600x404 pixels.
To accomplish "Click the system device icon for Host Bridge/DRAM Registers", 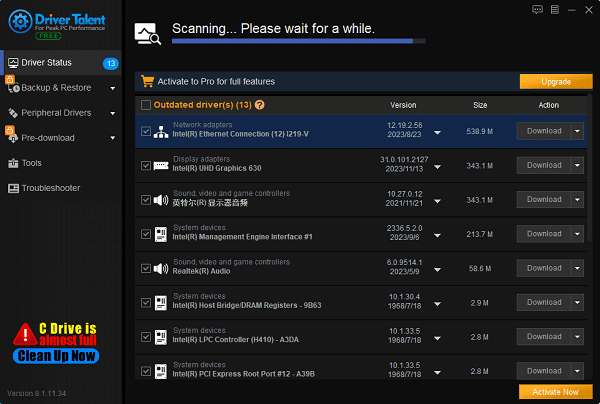I will pyautogui.click(x=161, y=303).
